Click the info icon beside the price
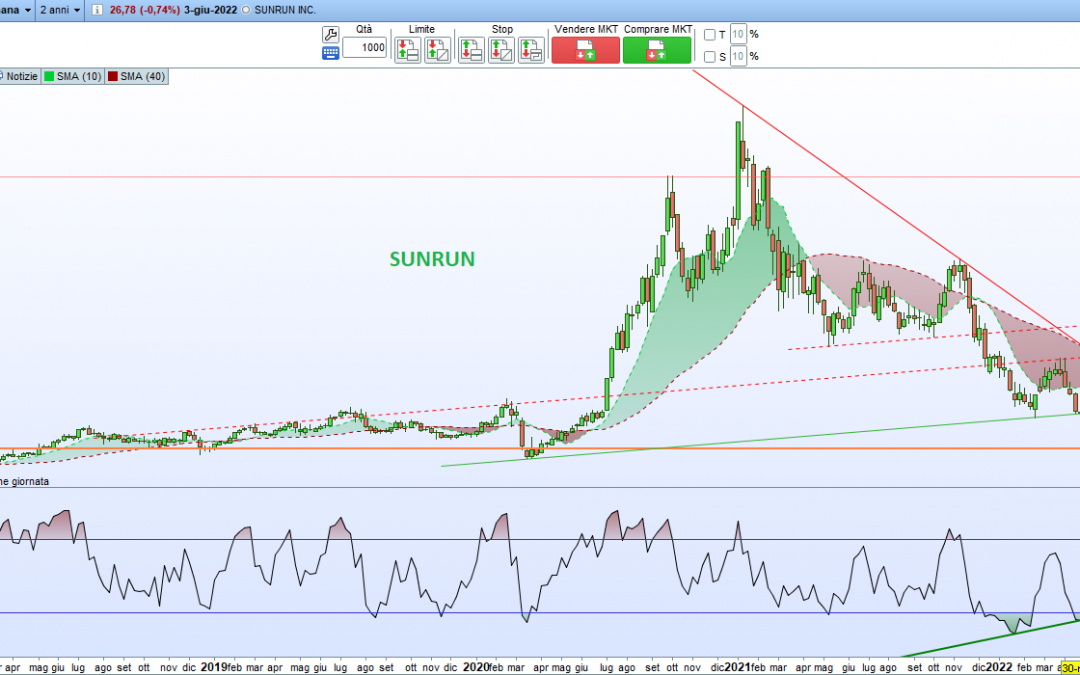 97,10
